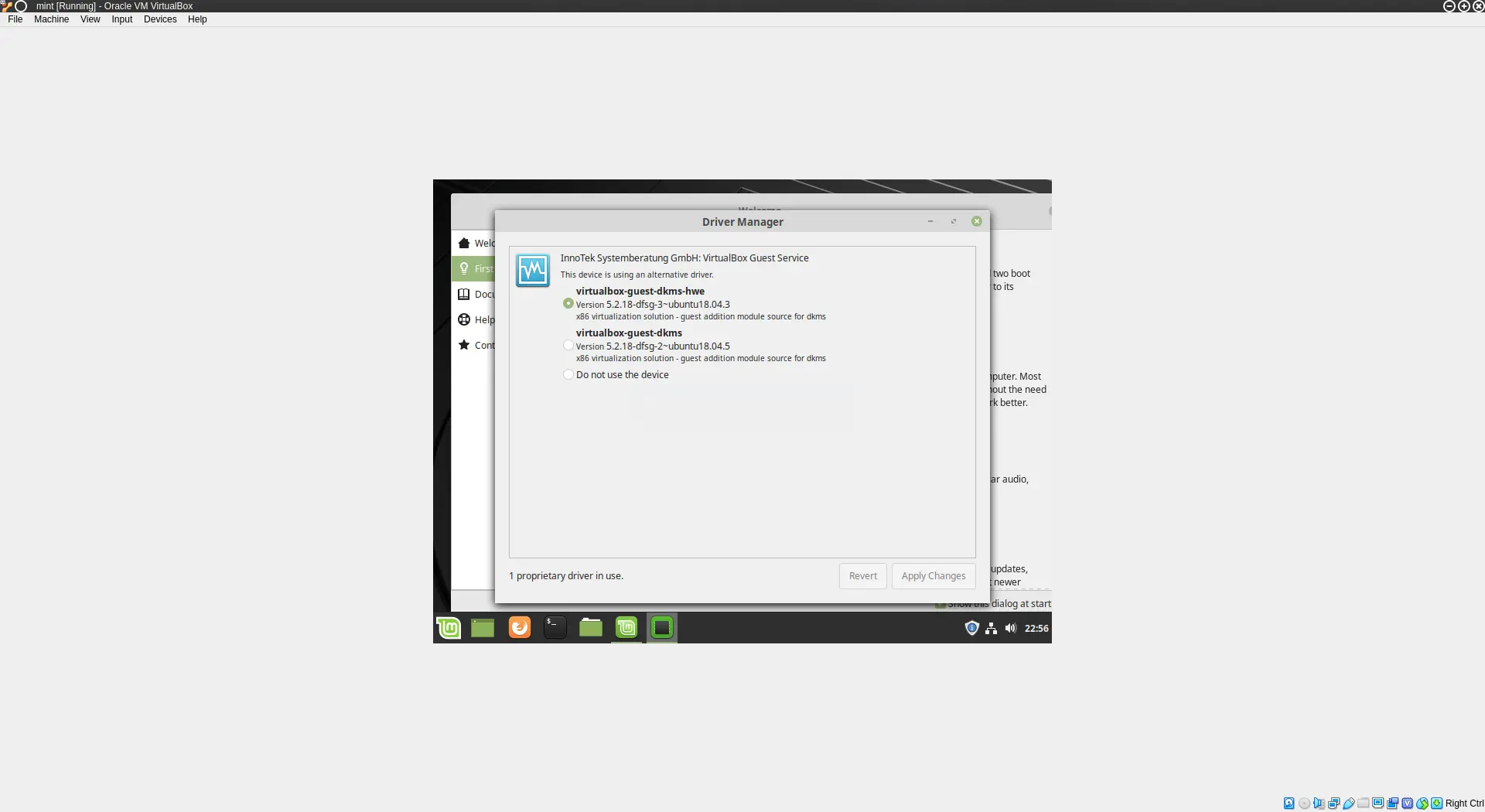The height and width of the screenshot is (812, 1485).
Task: Open the VirtualBox View menu
Action: (x=90, y=19)
